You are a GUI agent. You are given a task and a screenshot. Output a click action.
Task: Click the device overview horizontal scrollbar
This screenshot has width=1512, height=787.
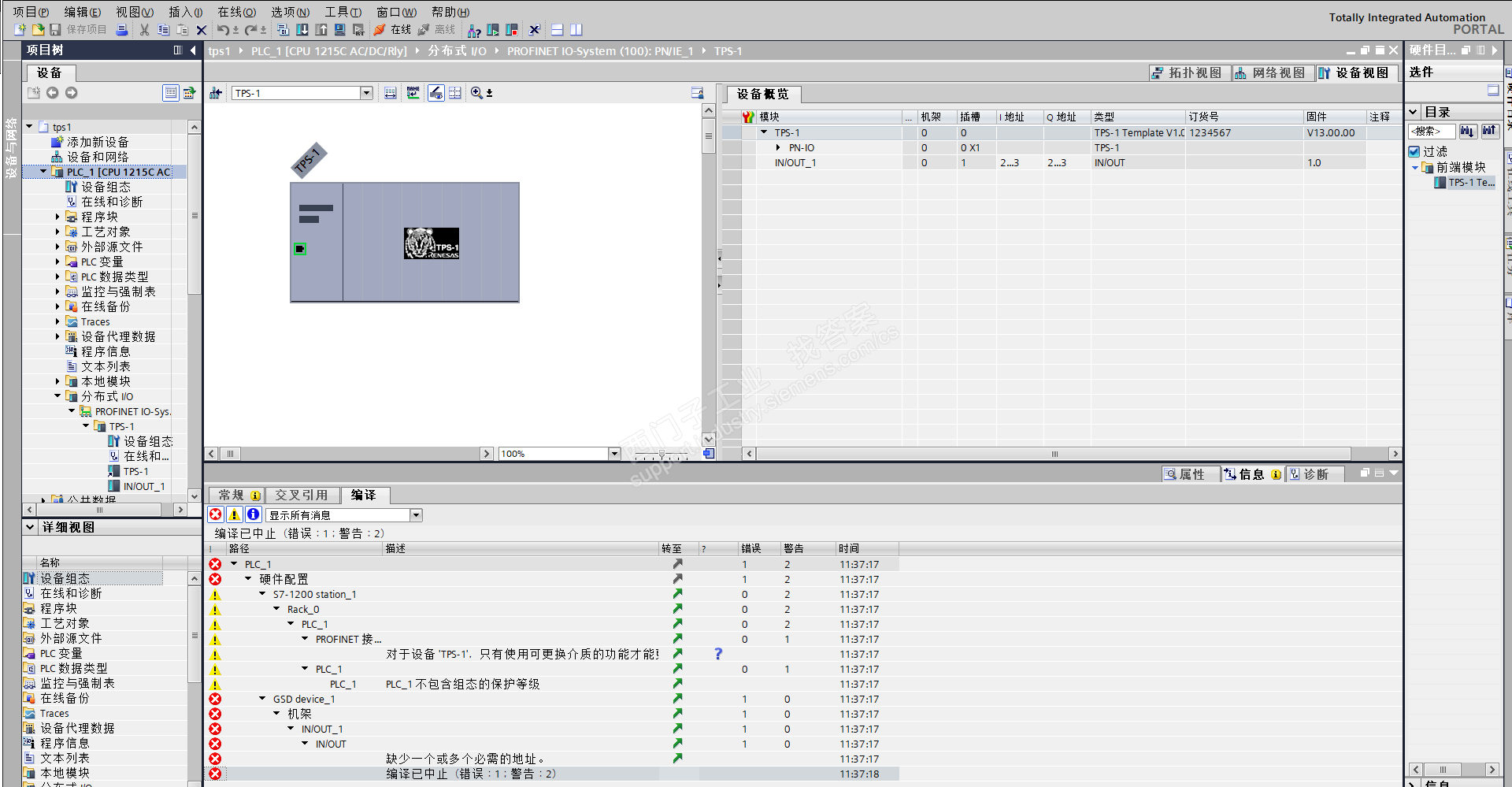[x=1054, y=454]
